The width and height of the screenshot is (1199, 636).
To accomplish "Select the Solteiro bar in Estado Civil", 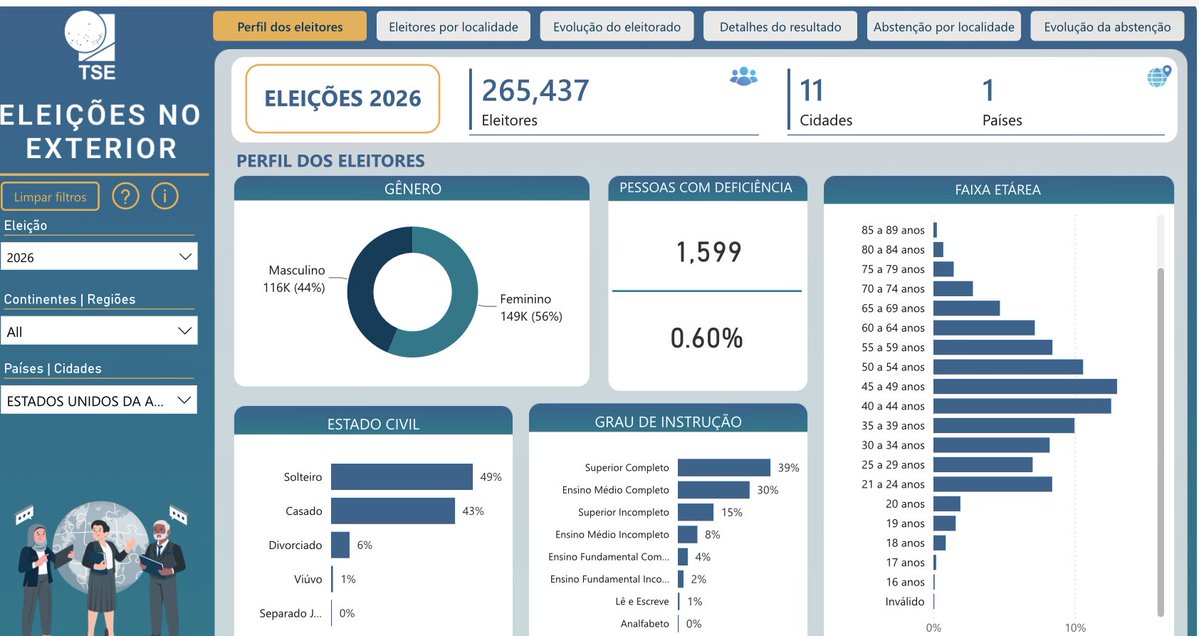I will point(401,477).
